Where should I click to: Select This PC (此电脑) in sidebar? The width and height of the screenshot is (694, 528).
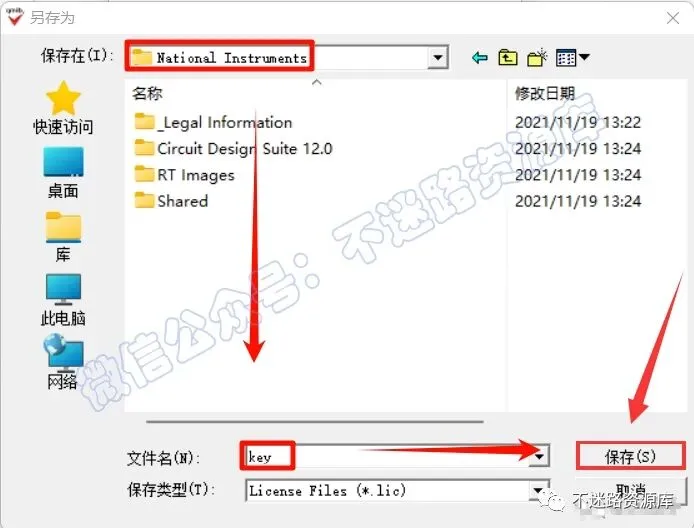click(63, 300)
